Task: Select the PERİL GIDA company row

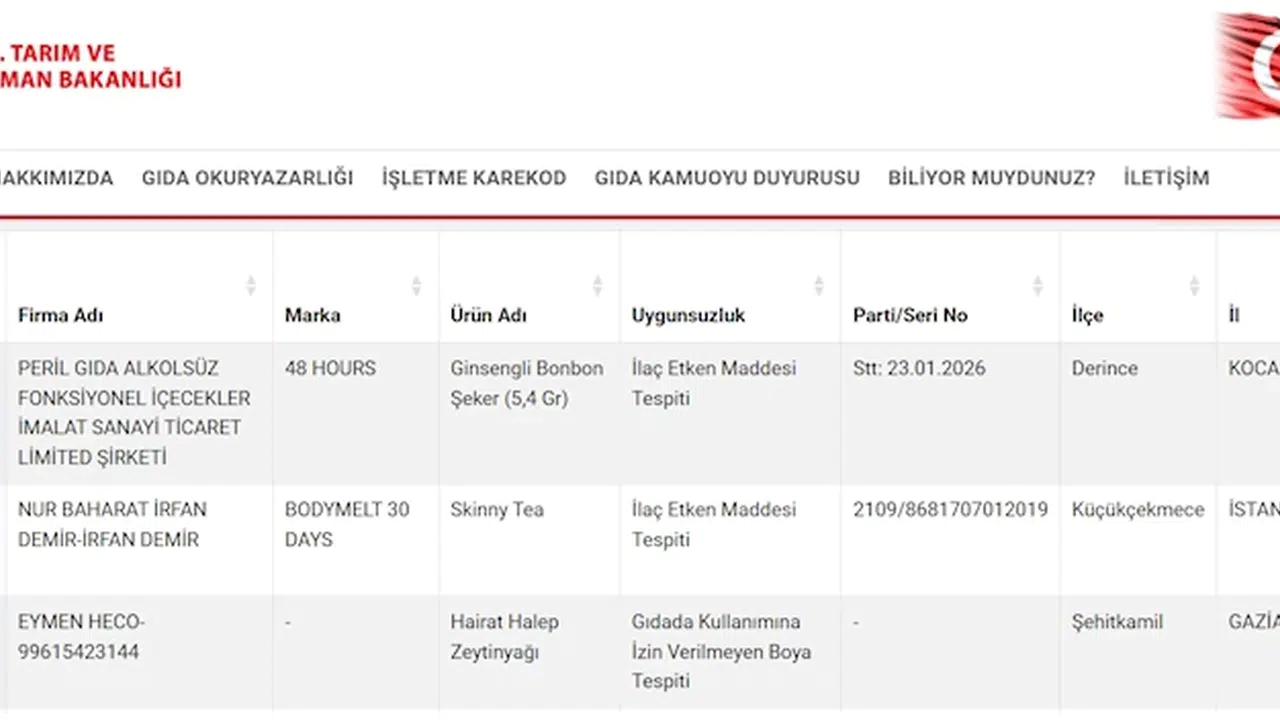Action: 134,412
